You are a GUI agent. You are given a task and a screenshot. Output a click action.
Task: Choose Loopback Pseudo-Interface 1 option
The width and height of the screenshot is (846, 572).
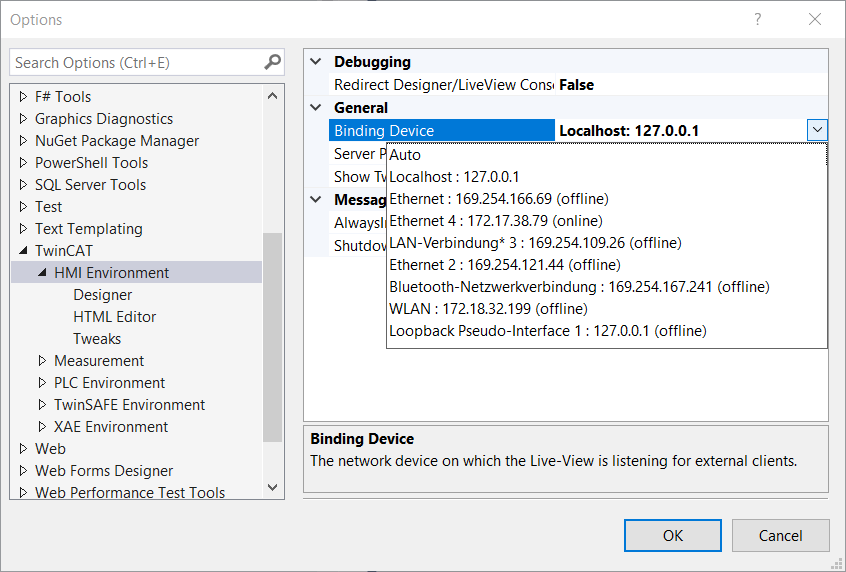[x=607, y=331]
